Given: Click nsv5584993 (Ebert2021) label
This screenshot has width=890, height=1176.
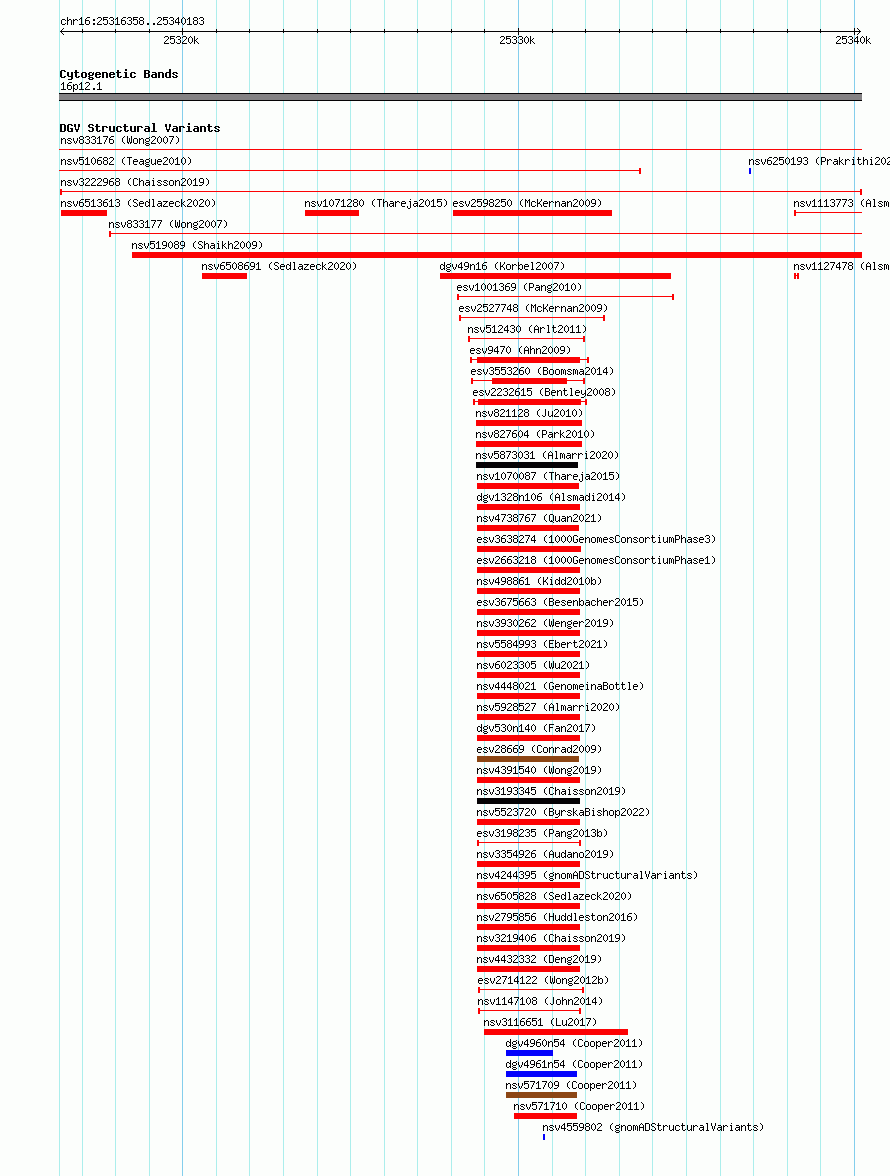Looking at the screenshot, I should coord(542,644).
